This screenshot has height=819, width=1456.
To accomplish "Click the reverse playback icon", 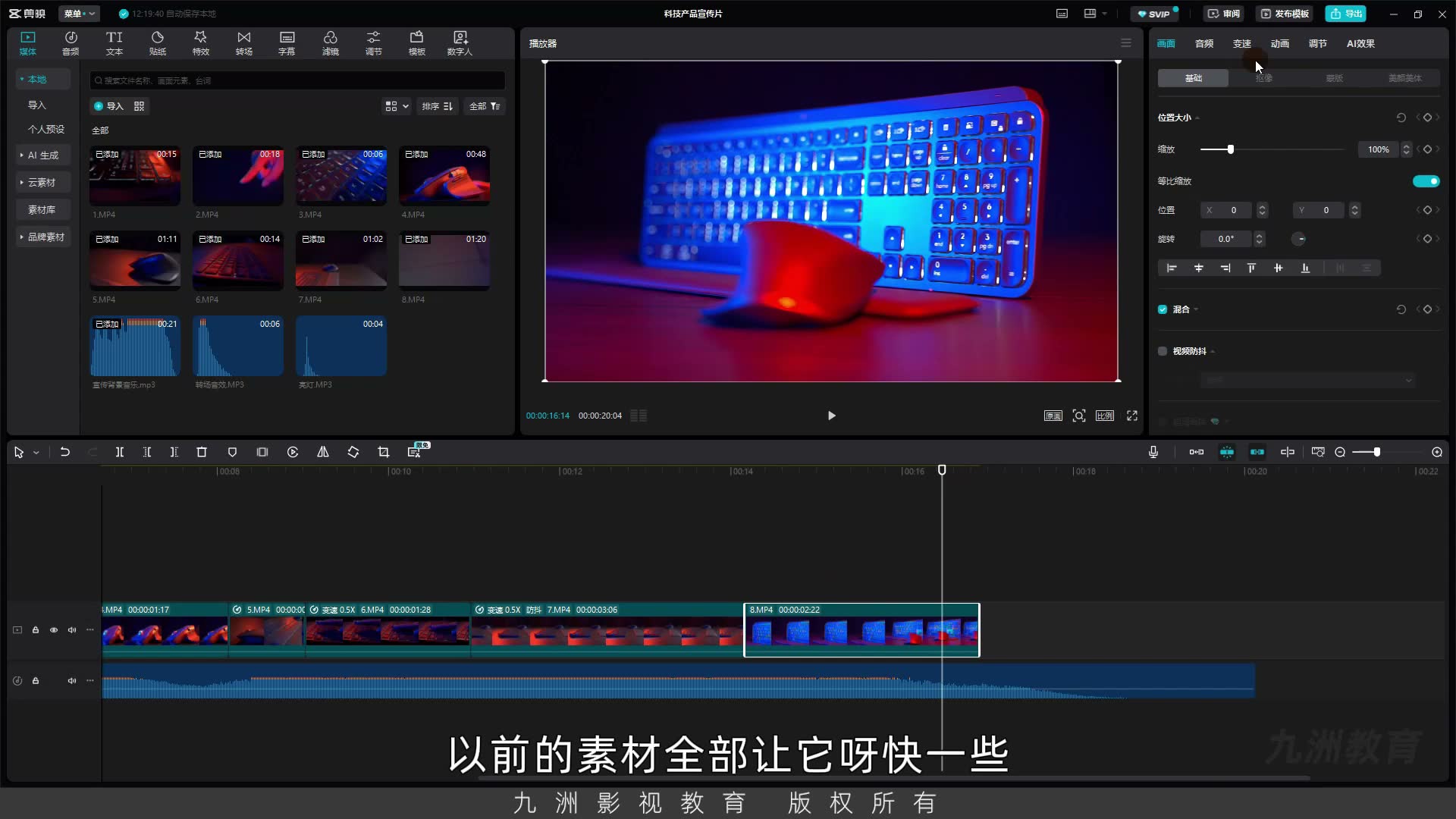I will click(x=293, y=452).
